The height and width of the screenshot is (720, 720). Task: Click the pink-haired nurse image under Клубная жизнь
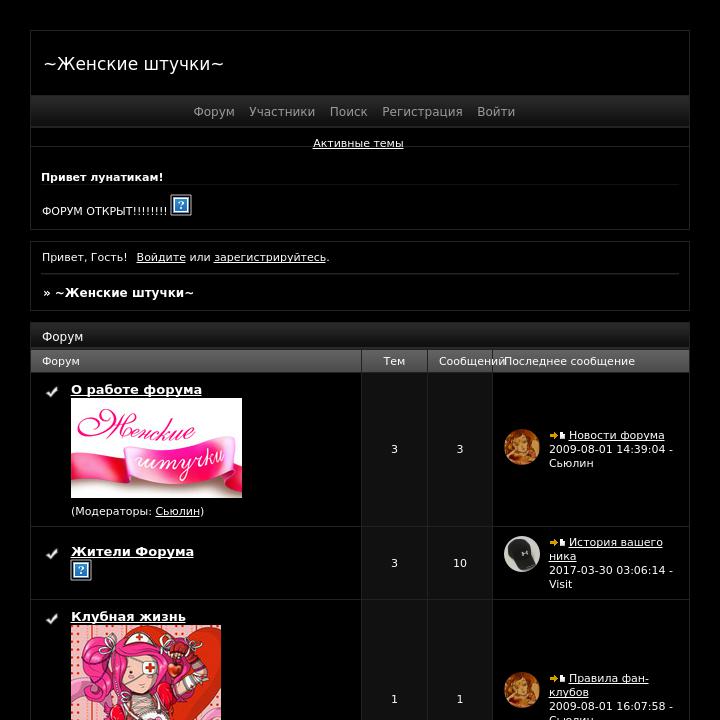146,672
